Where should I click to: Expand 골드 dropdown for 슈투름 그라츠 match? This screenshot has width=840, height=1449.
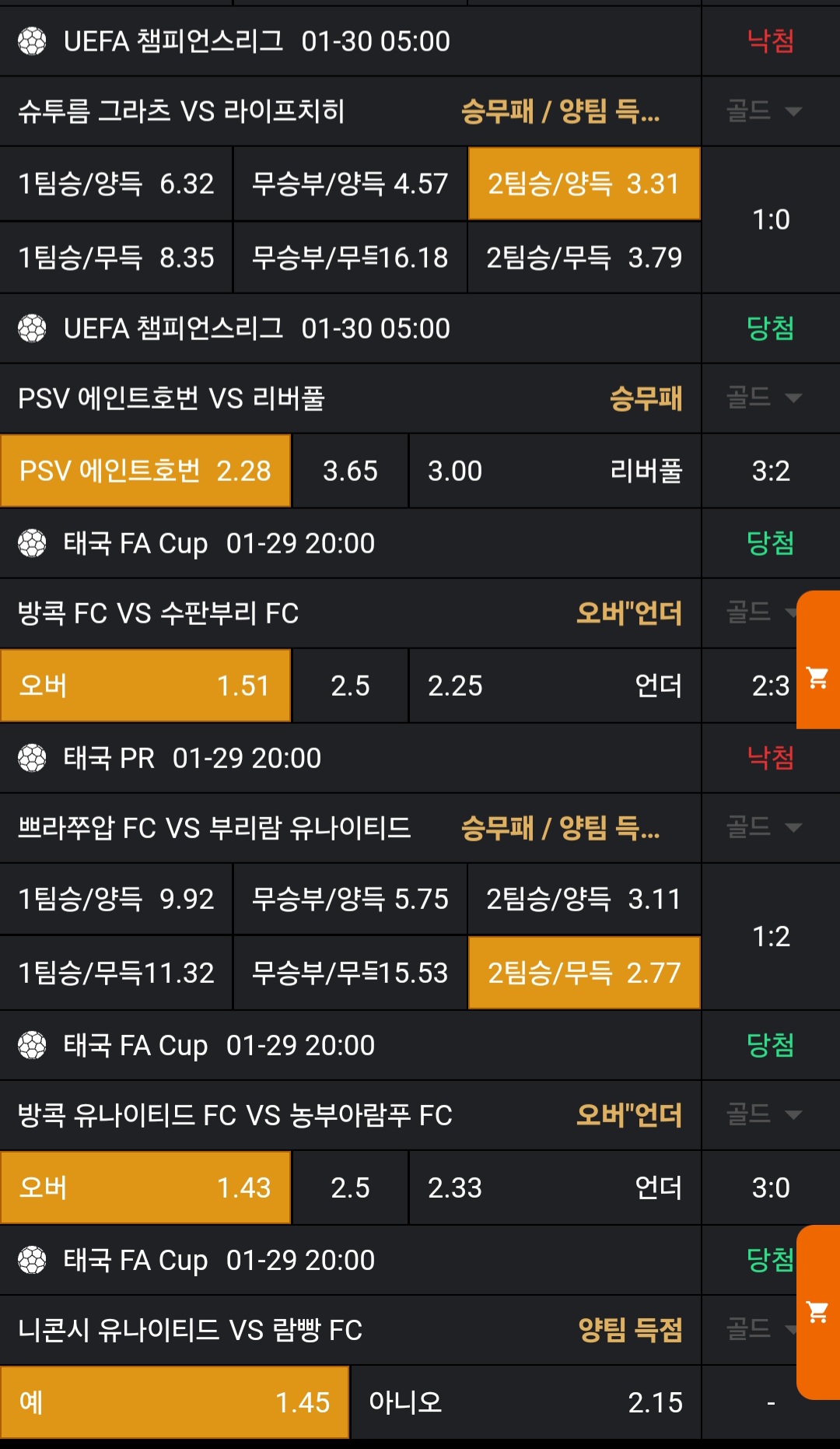(x=764, y=111)
